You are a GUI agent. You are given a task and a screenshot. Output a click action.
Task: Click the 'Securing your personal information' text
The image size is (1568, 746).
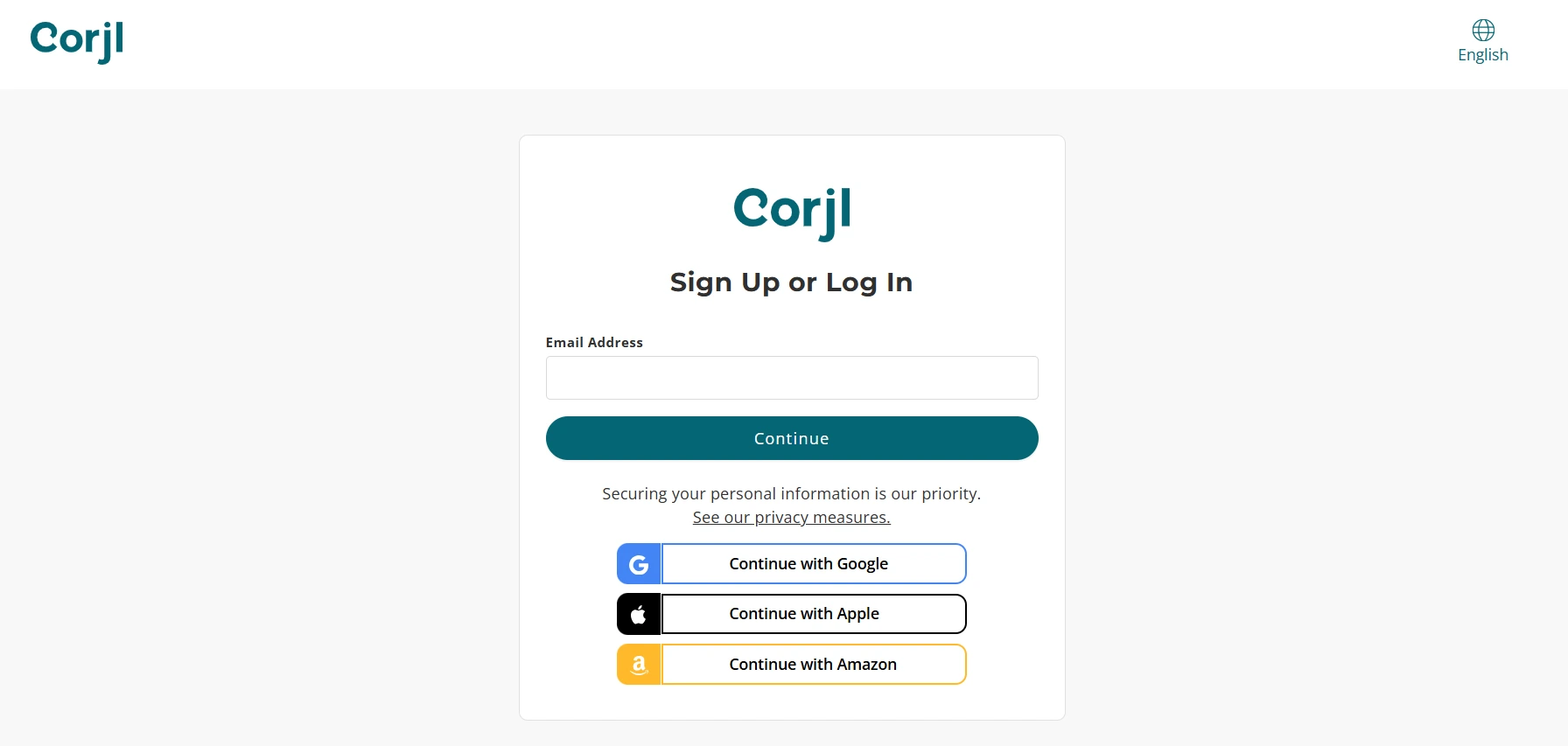[792, 494]
